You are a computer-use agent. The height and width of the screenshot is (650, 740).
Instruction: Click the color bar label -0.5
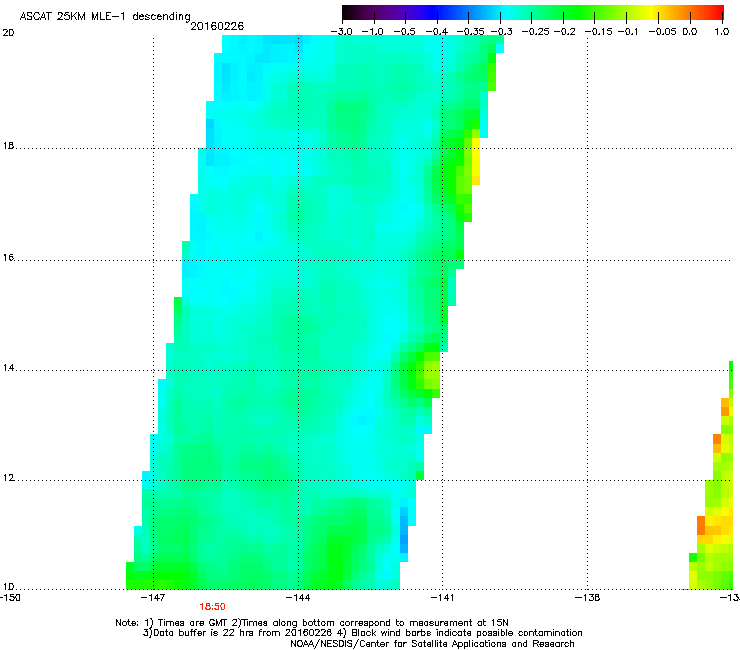click(x=404, y=32)
